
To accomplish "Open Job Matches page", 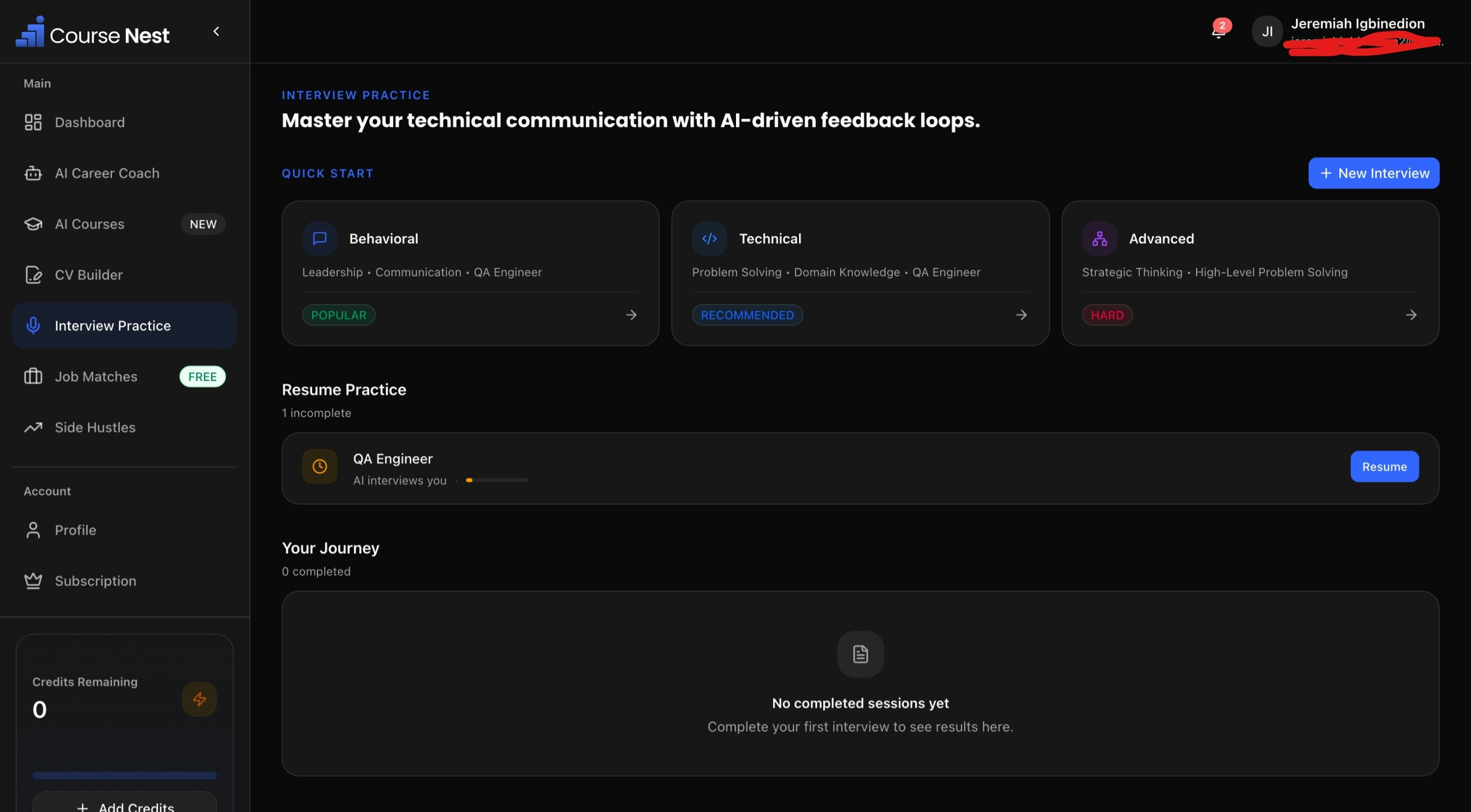I will point(125,376).
